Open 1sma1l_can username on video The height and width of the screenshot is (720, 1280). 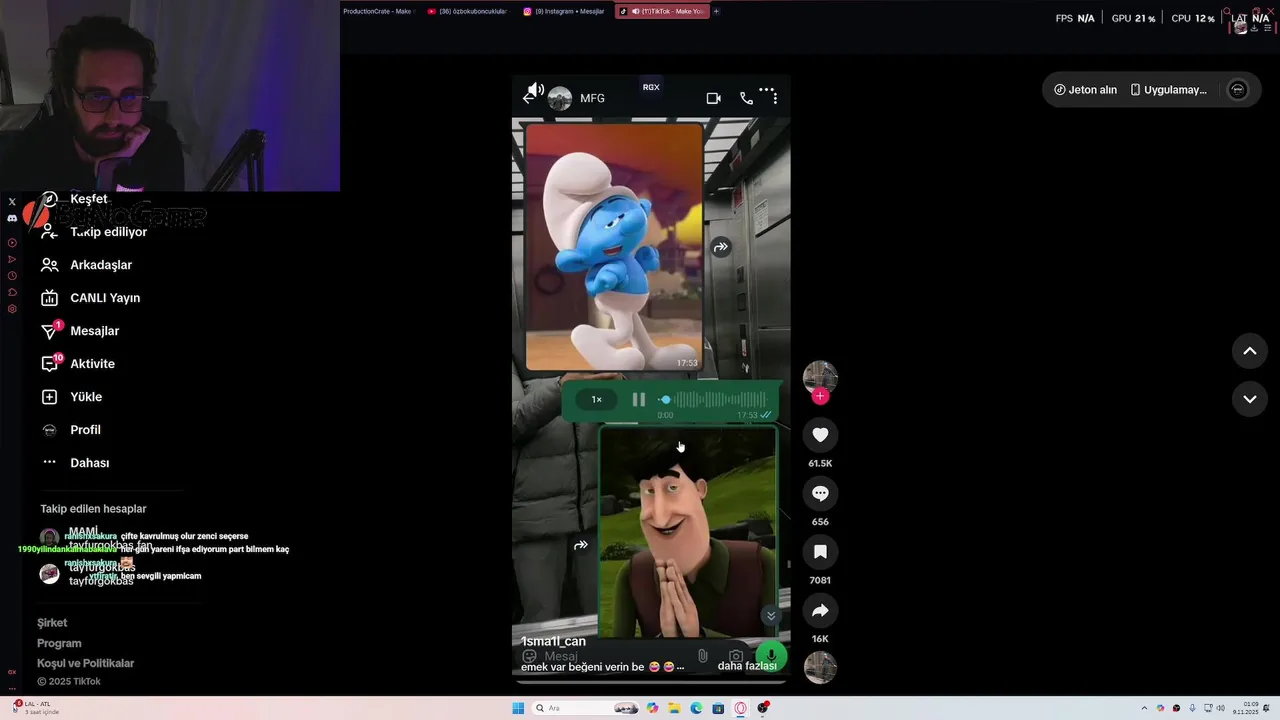[553, 641]
